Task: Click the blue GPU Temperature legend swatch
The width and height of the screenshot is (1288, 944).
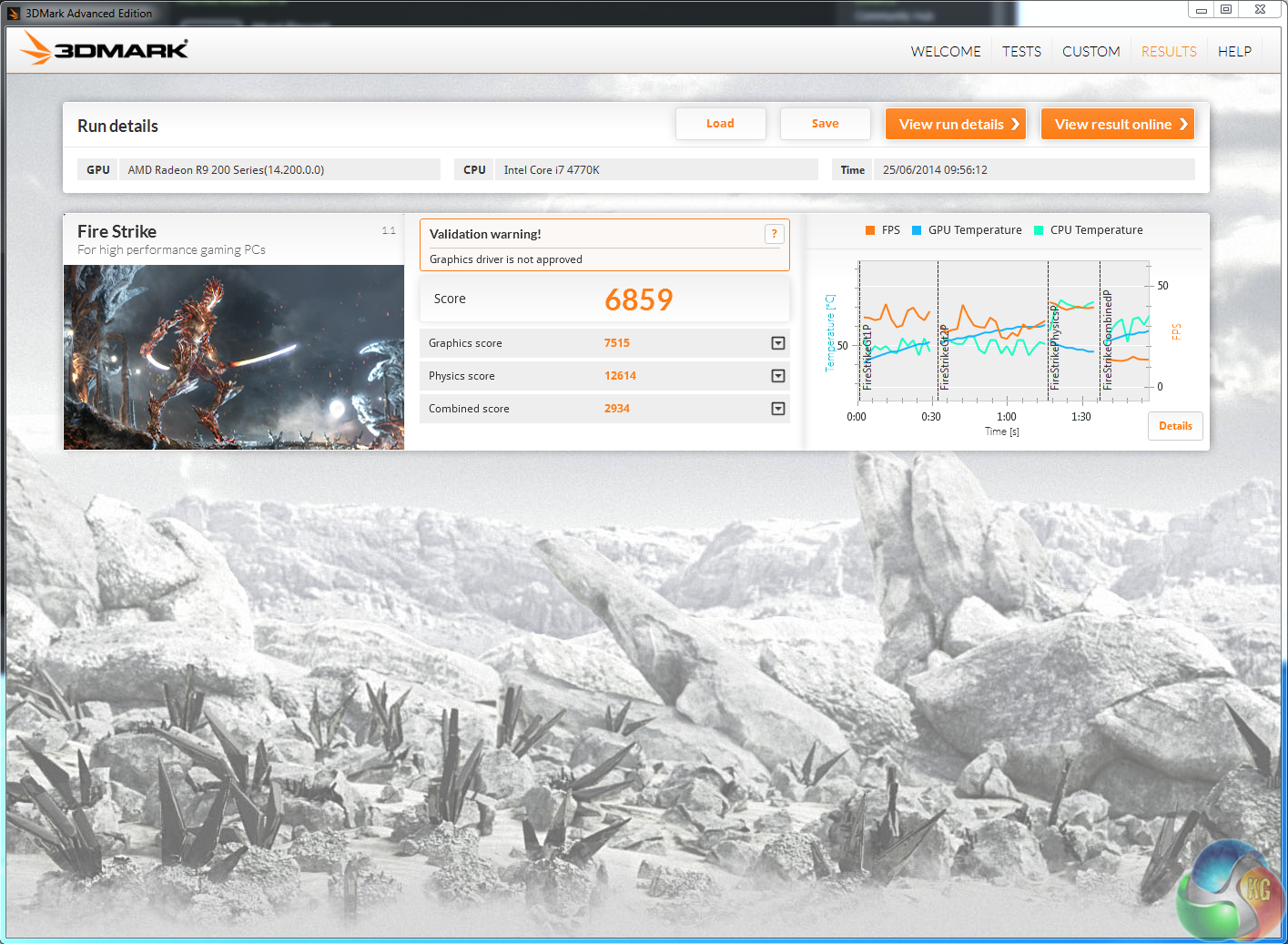Action: [x=917, y=230]
